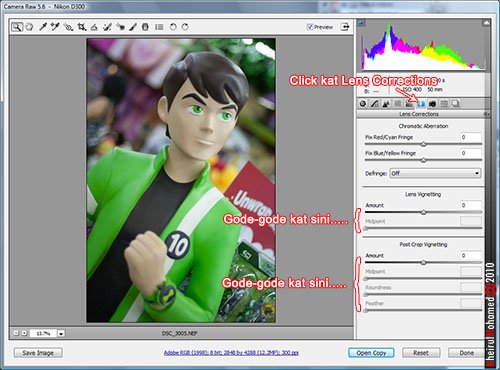The height and width of the screenshot is (370, 500).
Task: Select the Adjustment Brush tool
Action: [133, 27]
